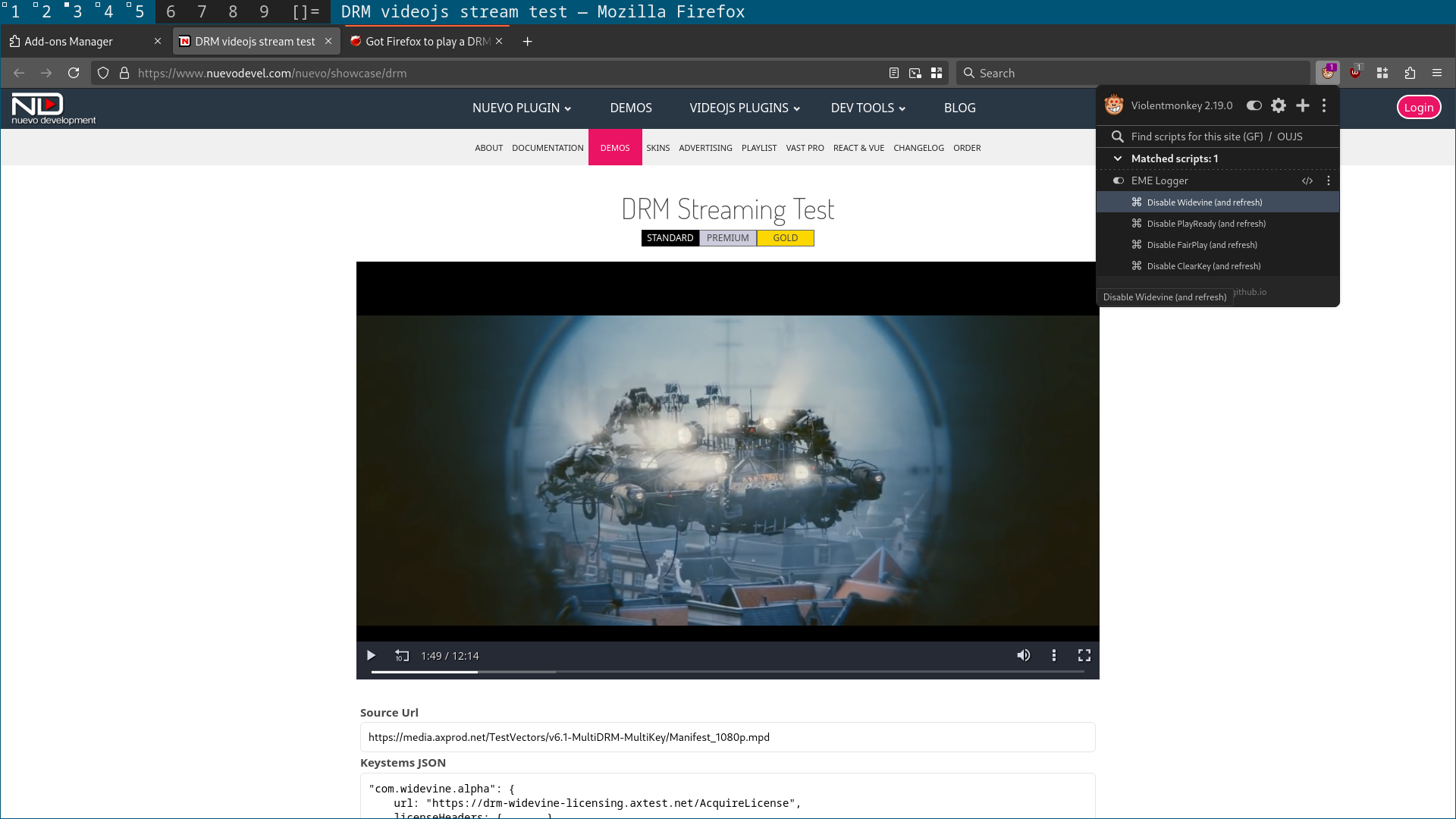Open the uBlock Origin toolbar icon

click(1355, 72)
